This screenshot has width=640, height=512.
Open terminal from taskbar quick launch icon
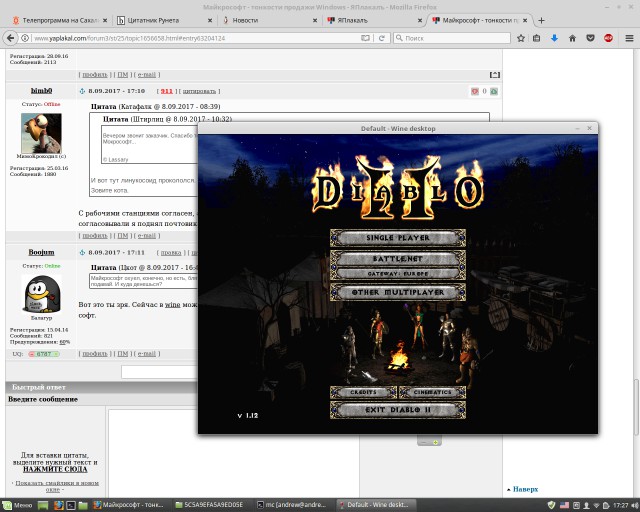coord(71,505)
